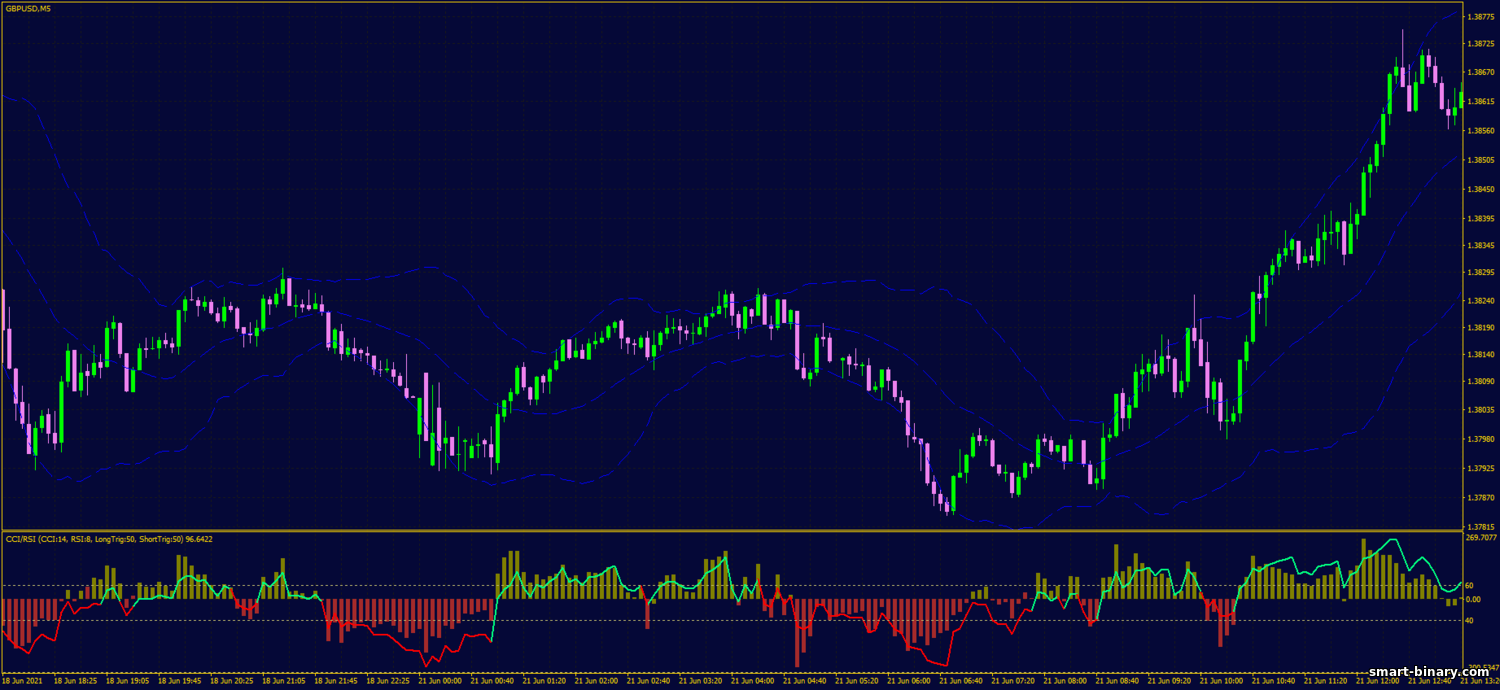Click the 18 Jun 21:45 time label
Screen dimensions: 1500x690
click(337, 681)
